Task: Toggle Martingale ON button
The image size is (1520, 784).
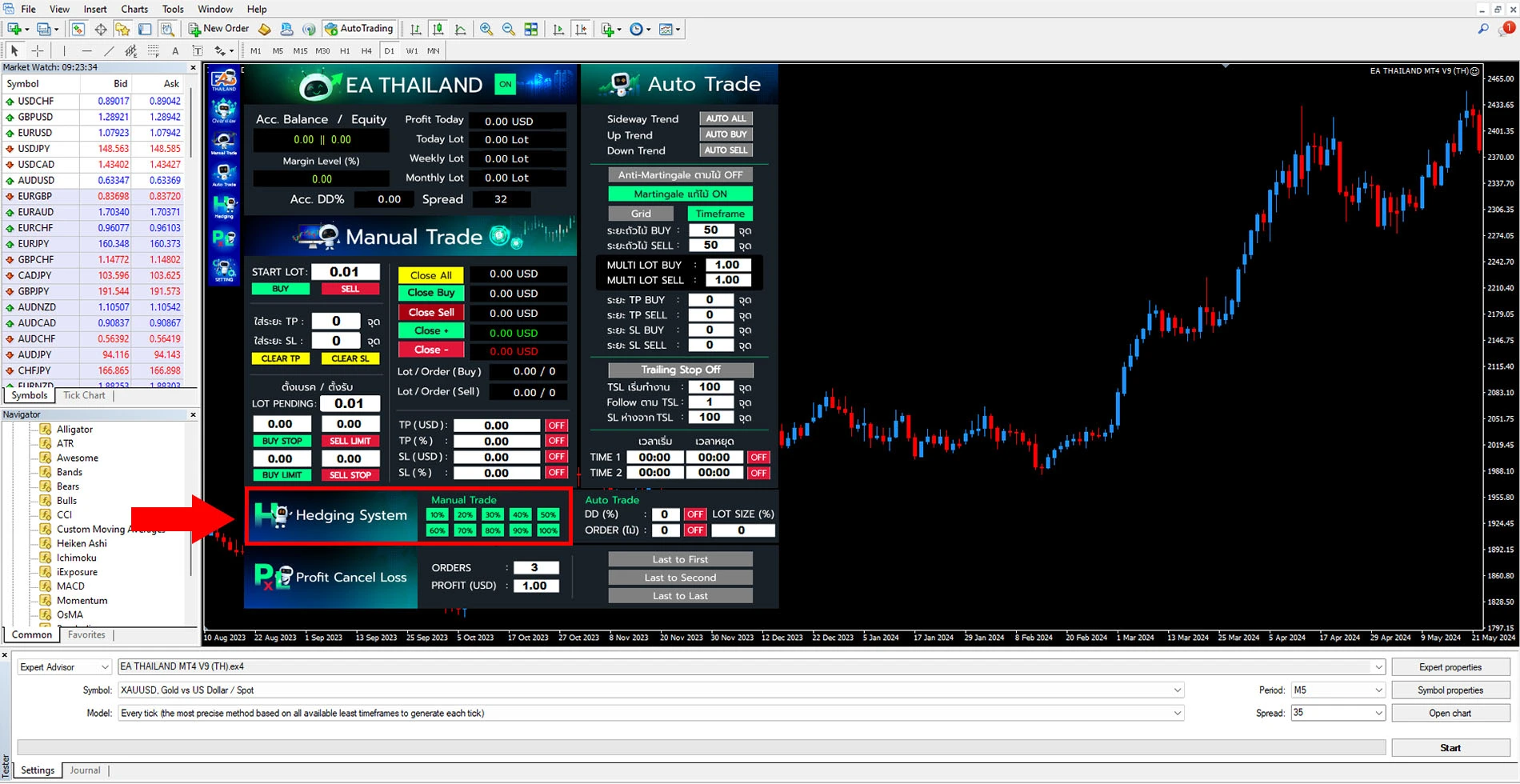Action: [x=680, y=194]
